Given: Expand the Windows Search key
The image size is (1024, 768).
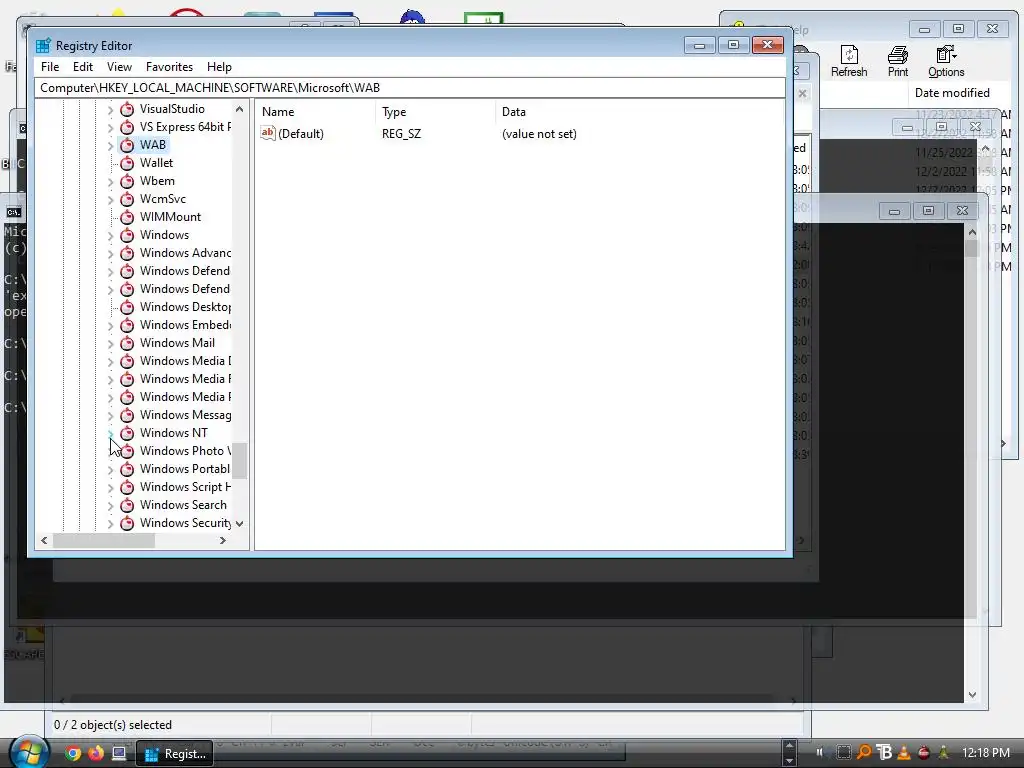Looking at the screenshot, I should pyautogui.click(x=110, y=505).
